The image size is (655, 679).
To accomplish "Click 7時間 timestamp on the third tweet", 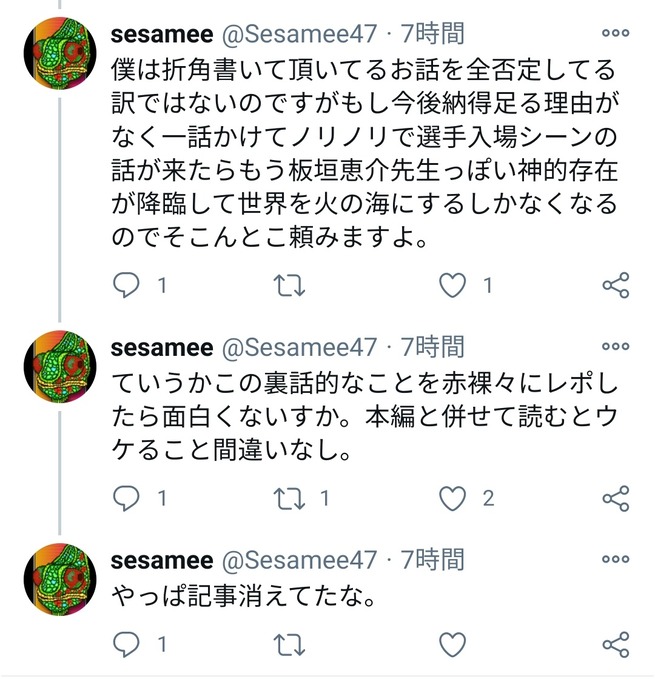I will (x=432, y=558).
